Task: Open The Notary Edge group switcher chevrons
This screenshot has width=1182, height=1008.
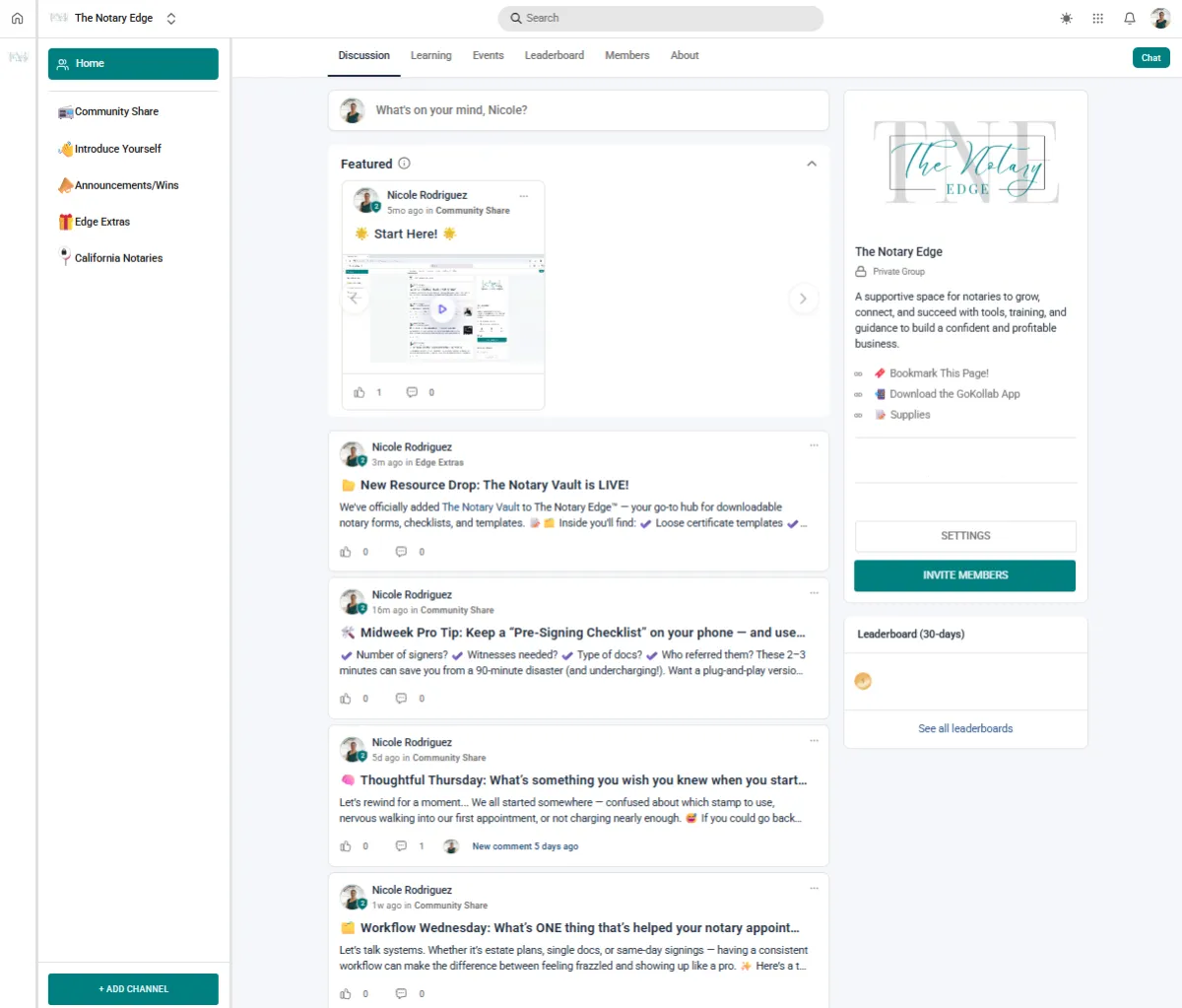Action: click(x=171, y=18)
